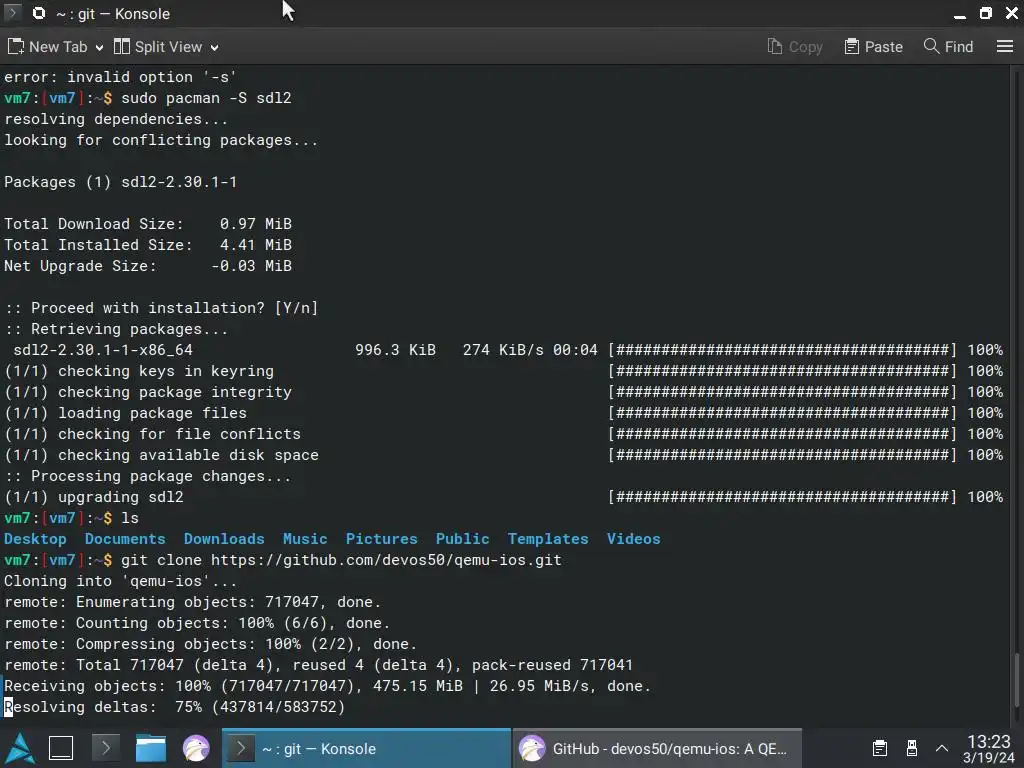
Task: Expand the New Tab dropdown arrow
Action: pos(99,48)
